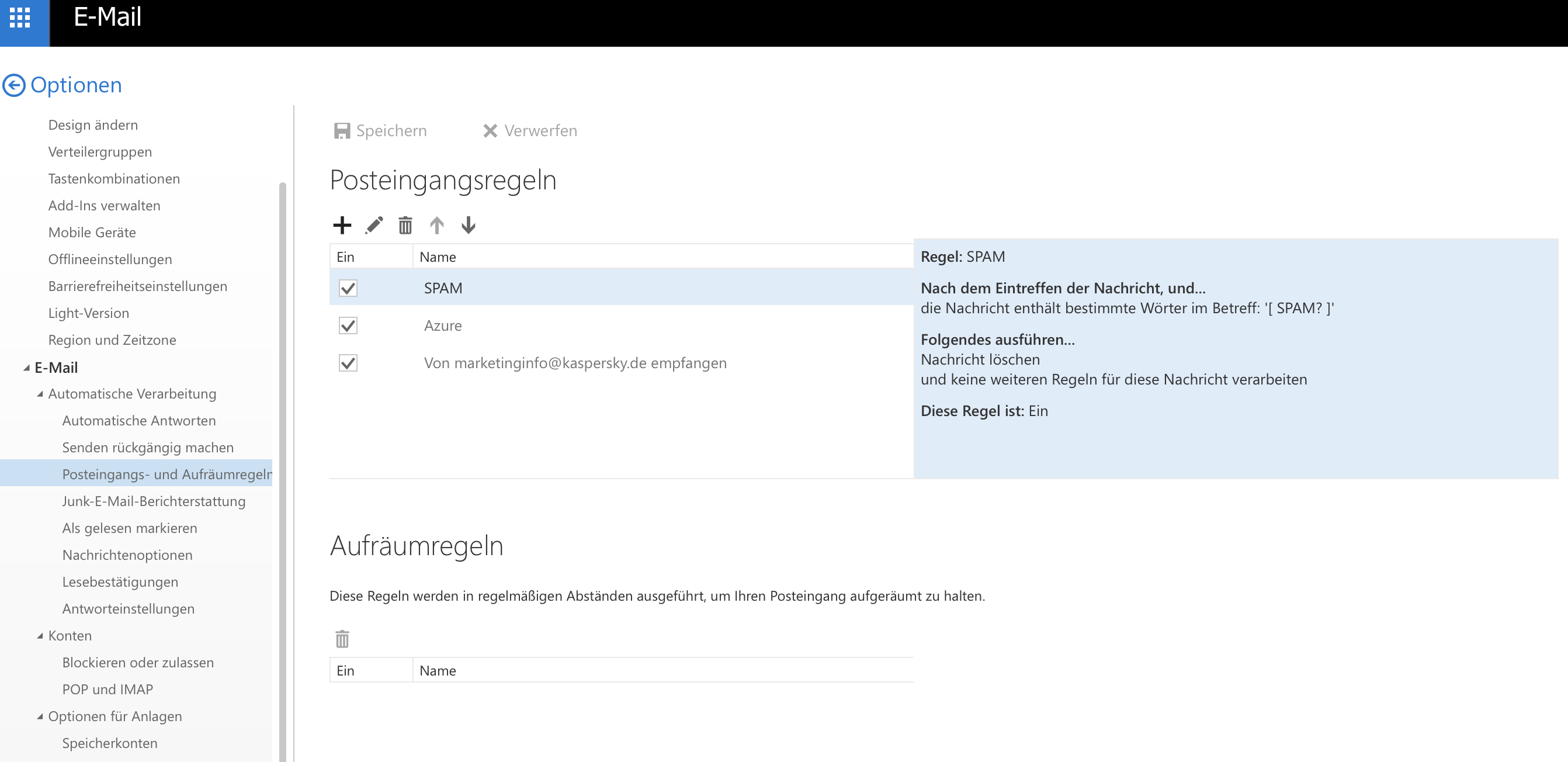Open Als gelesen markieren settings
The width and height of the screenshot is (1568, 762).
click(130, 528)
